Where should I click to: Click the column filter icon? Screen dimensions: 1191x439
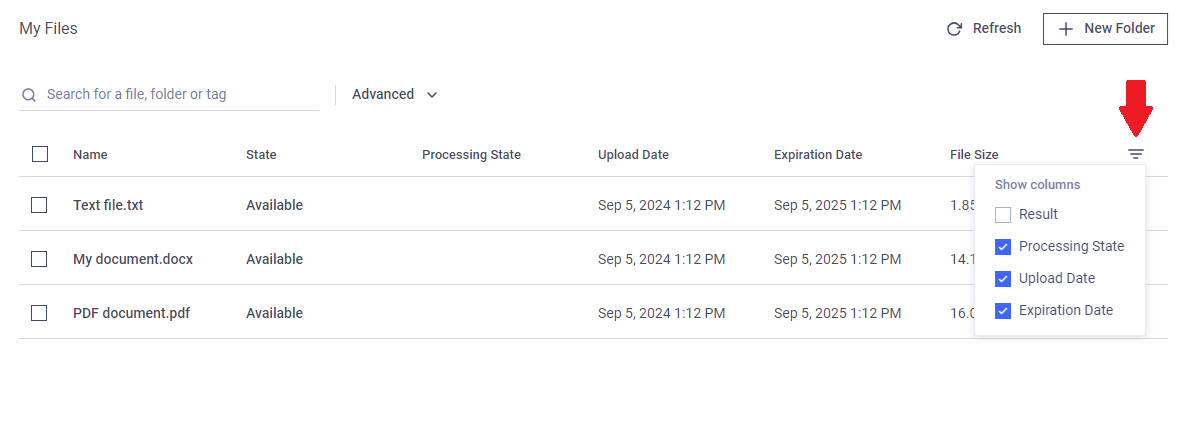(x=1136, y=154)
